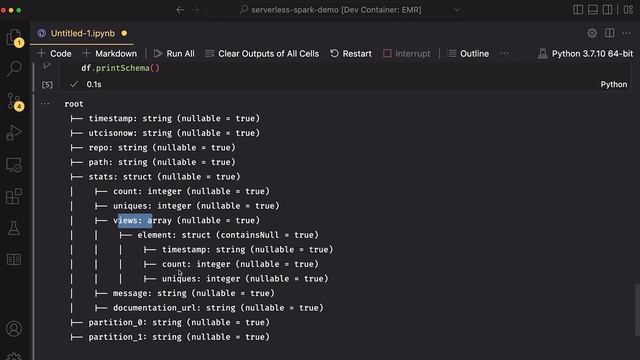Click the 'documentation_url: string' line
Viewport: 640px width, 360px height.
[x=209, y=308]
